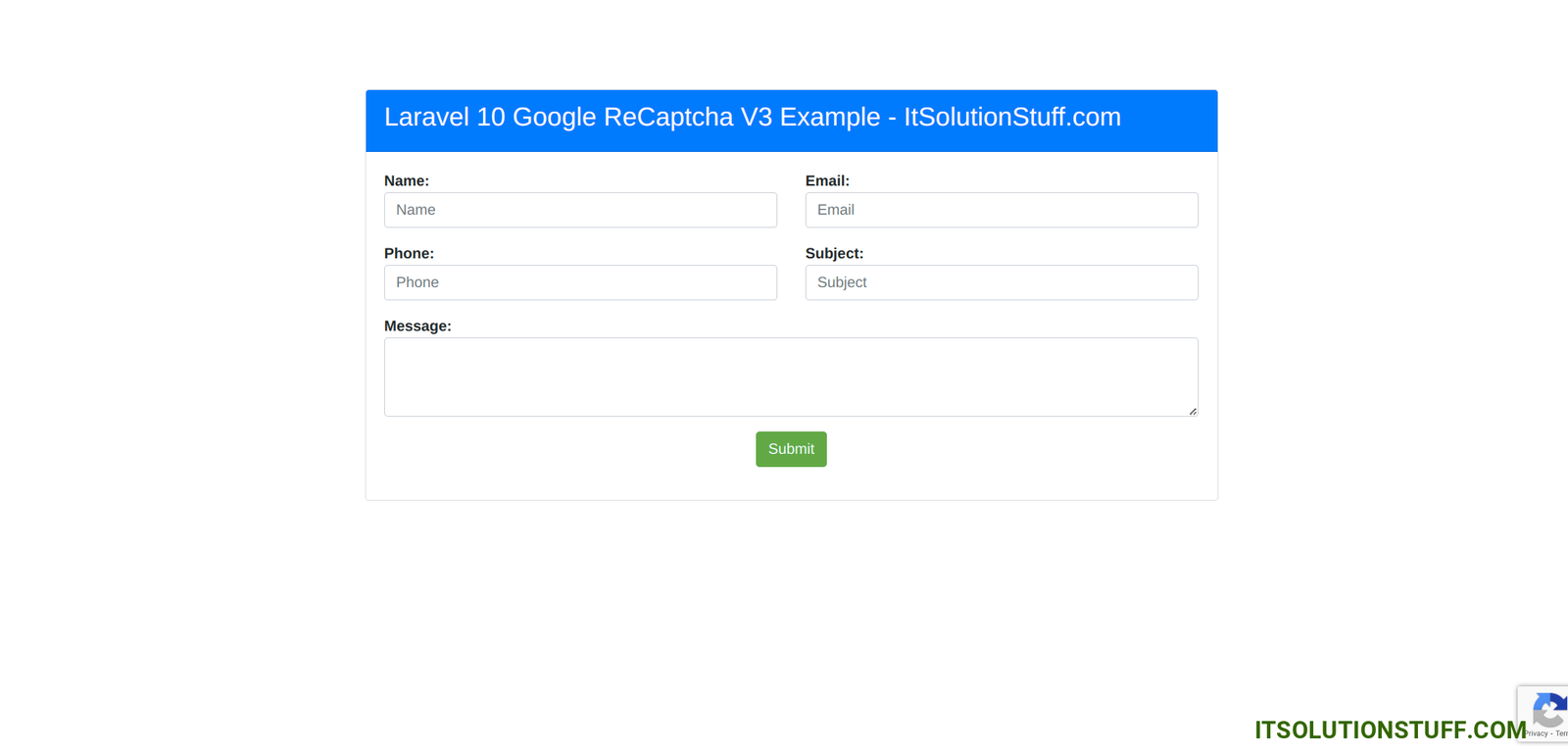This screenshot has width=1568, height=755.
Task: Click the "Name:" field label
Action: click(x=406, y=181)
